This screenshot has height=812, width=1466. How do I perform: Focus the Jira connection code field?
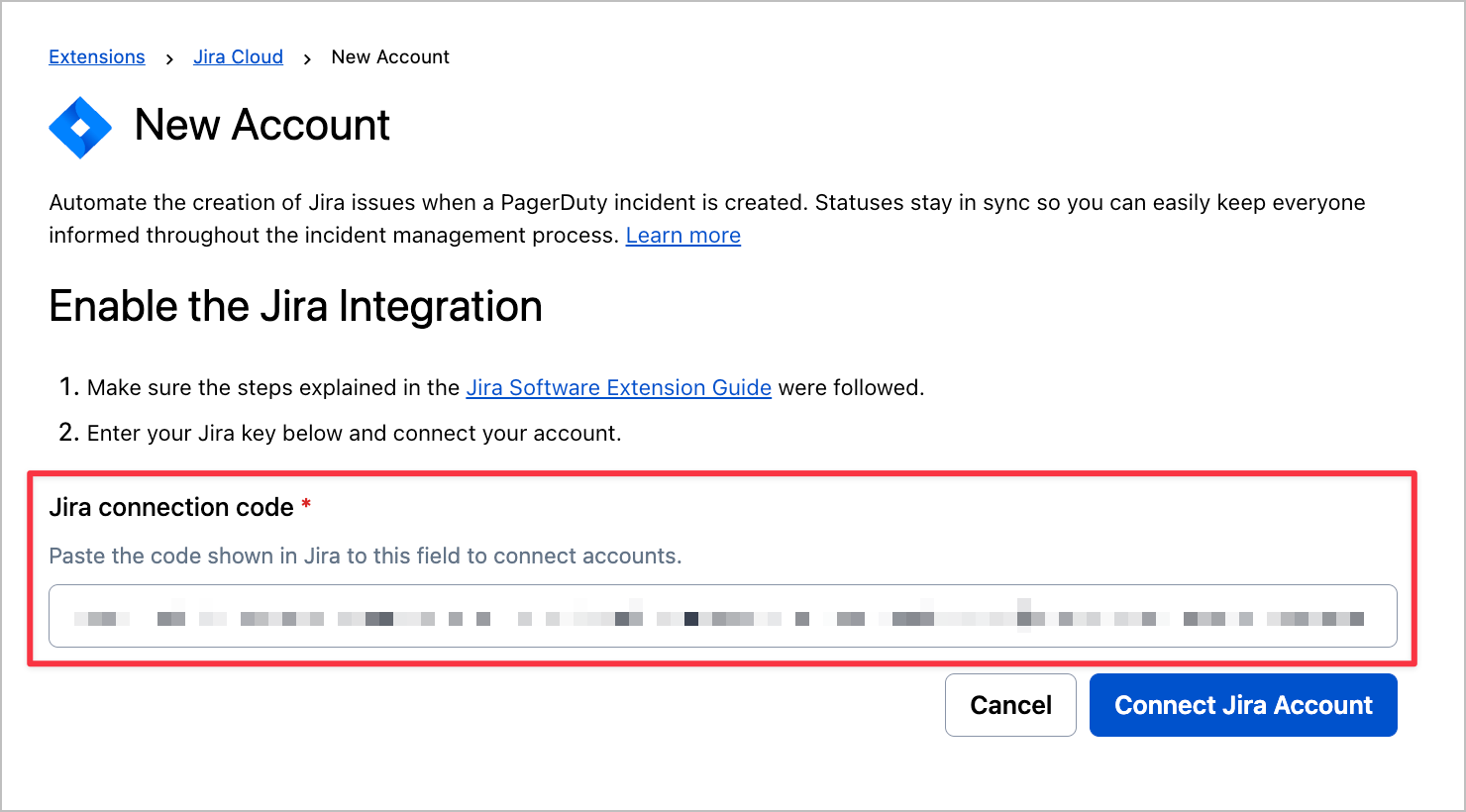722,617
